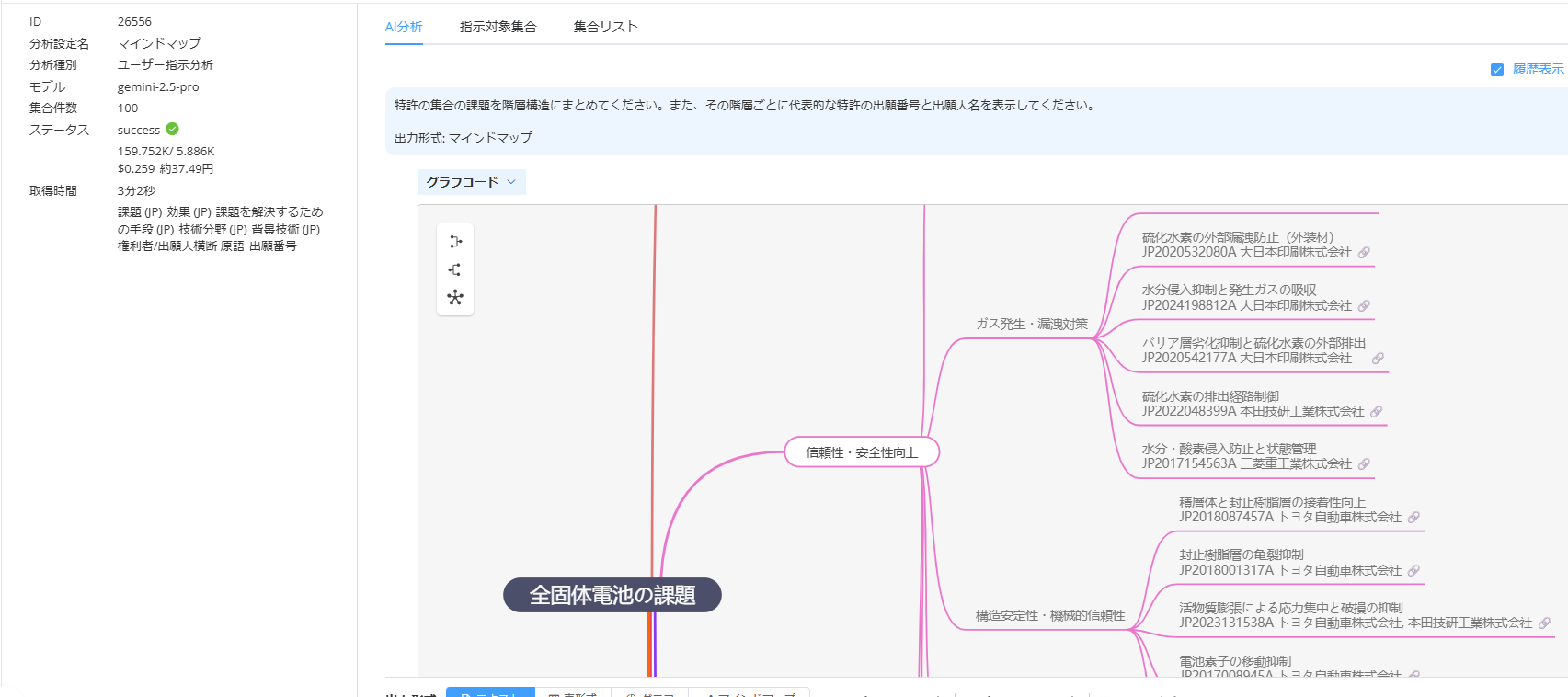Click the 全固体電池の課題 root node
Image resolution: width=1568 pixels, height=697 pixels.
coord(612,595)
